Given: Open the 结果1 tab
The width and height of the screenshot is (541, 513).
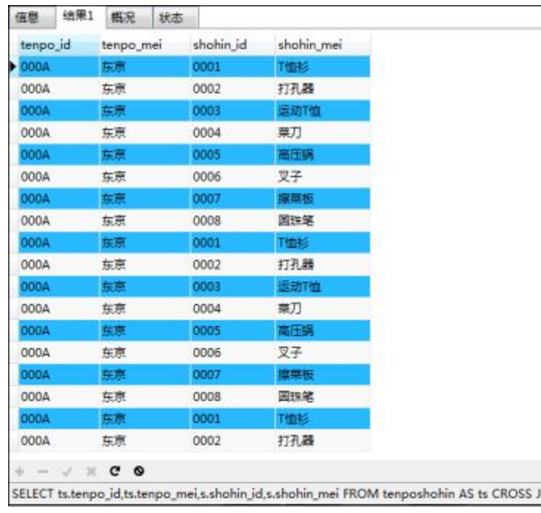Looking at the screenshot, I should coord(80,16).
